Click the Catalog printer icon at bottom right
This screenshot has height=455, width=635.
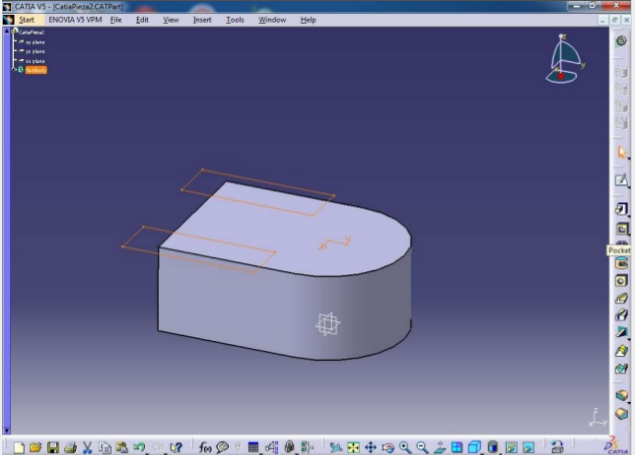[558, 447]
